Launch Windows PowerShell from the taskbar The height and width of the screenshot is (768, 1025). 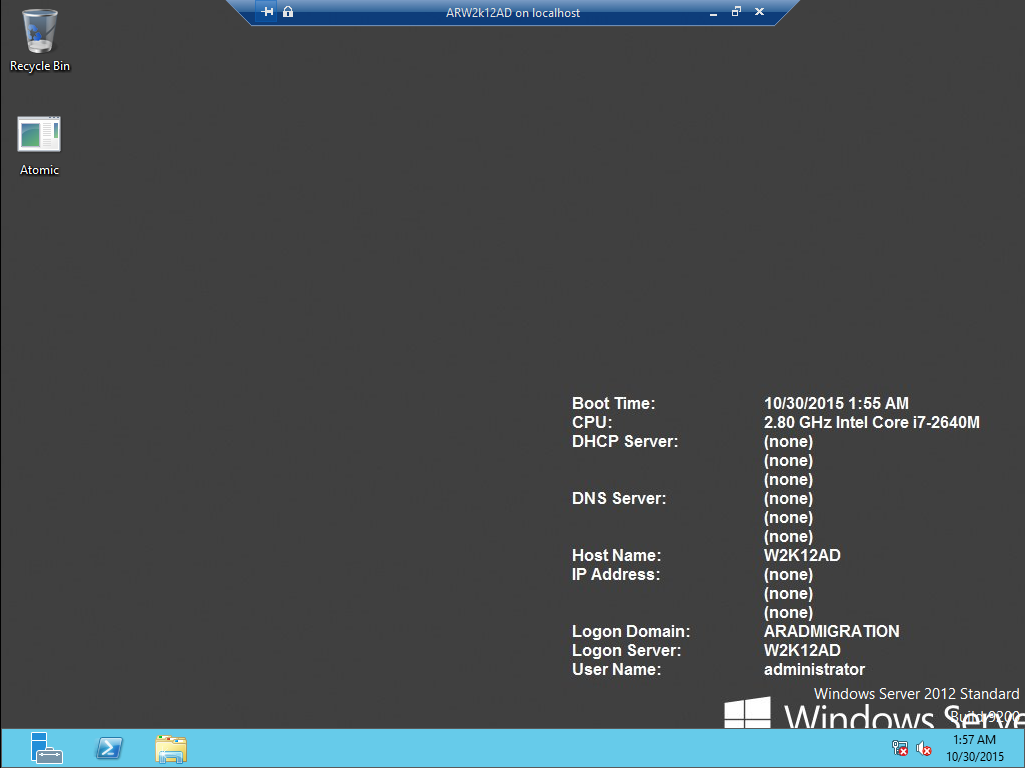tap(108, 747)
